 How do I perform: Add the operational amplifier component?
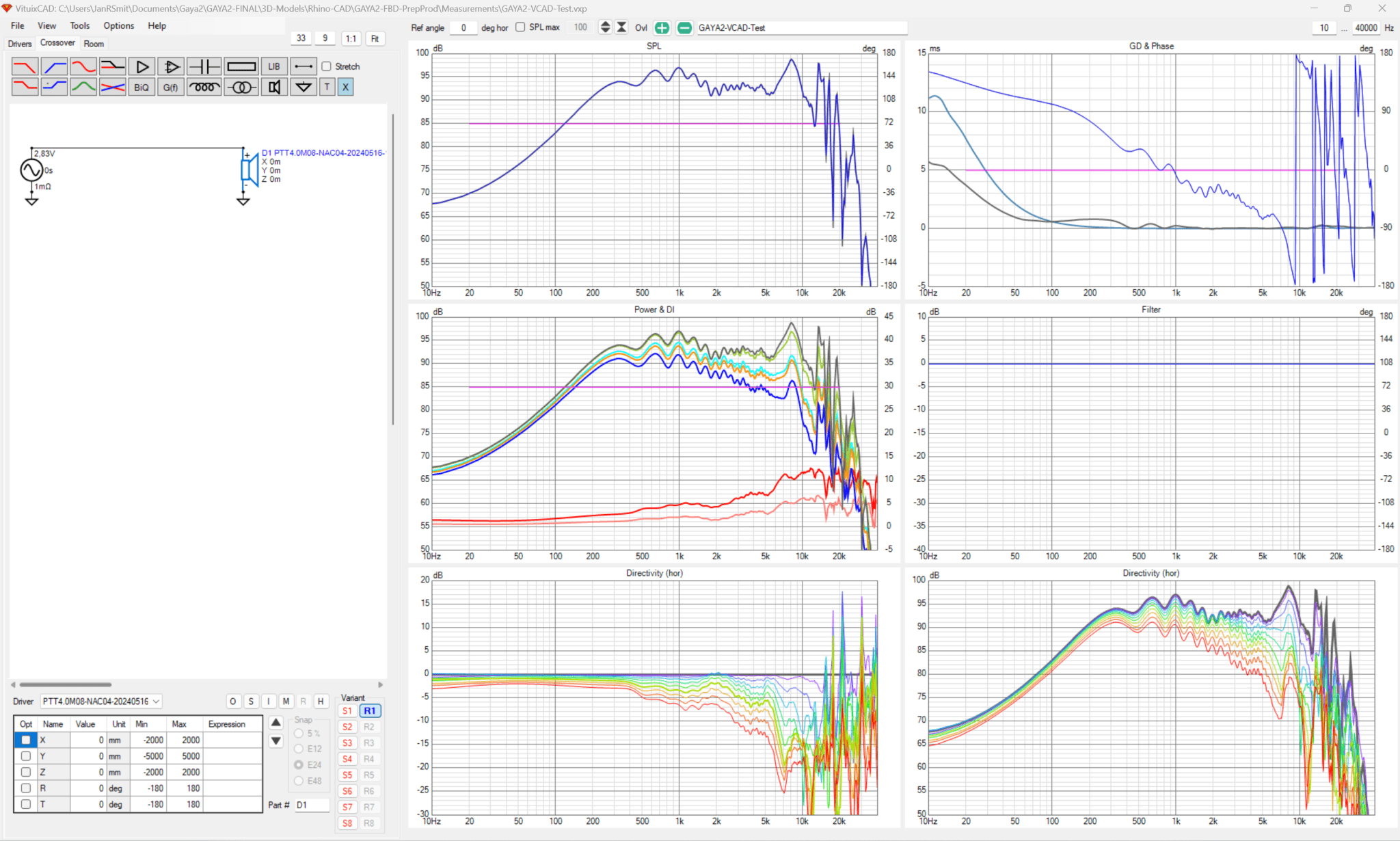171,66
